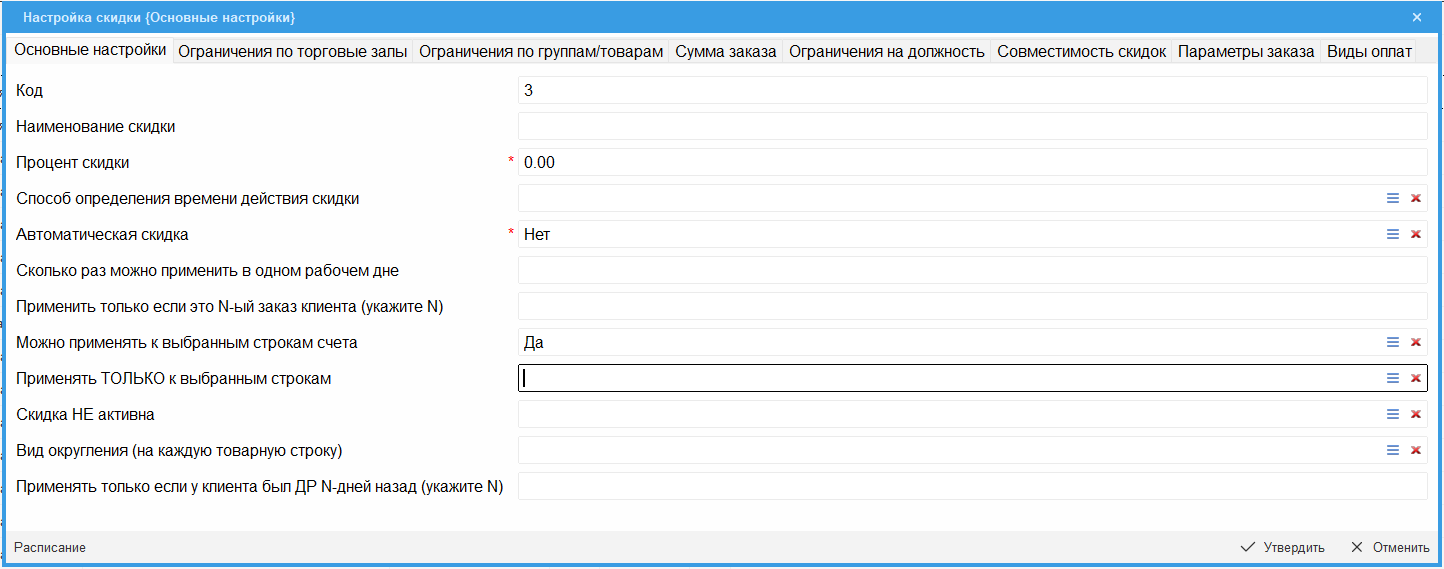Switch to 'Ограничения по торговые залы' tab
This screenshot has height=569, width=1444.
coord(292,52)
